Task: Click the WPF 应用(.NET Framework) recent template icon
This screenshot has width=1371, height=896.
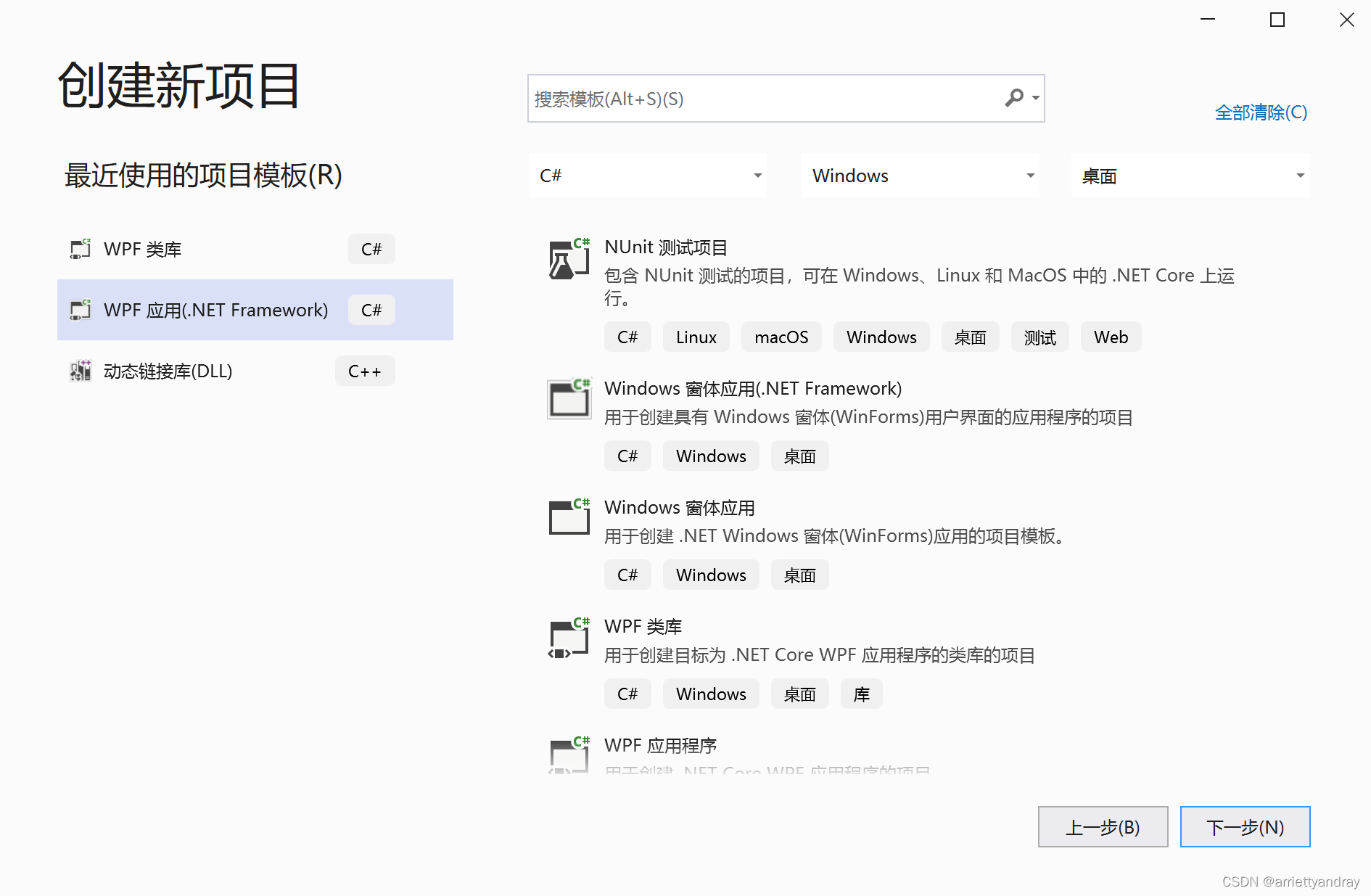Action: point(81,310)
